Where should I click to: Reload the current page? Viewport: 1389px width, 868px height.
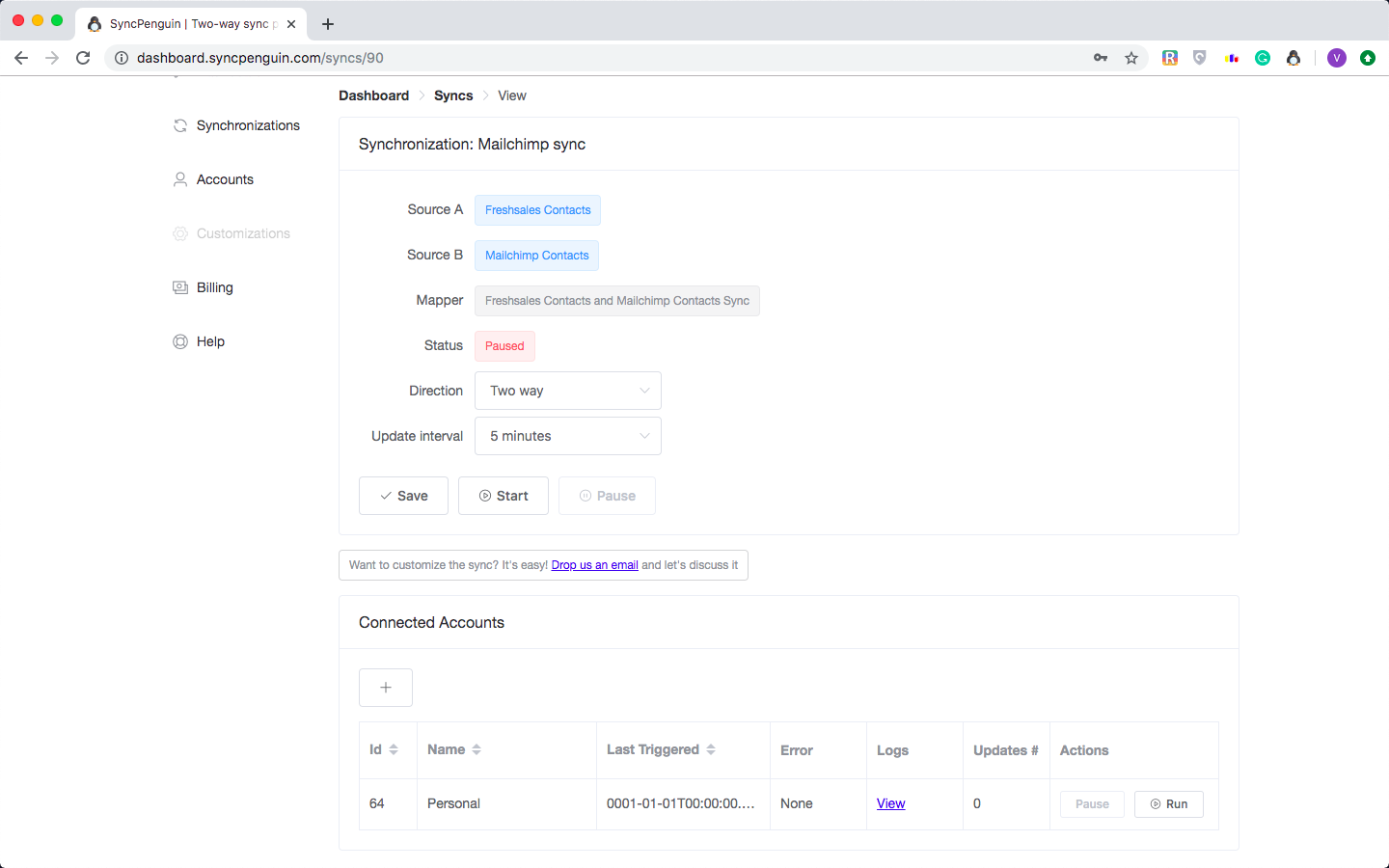click(x=83, y=58)
